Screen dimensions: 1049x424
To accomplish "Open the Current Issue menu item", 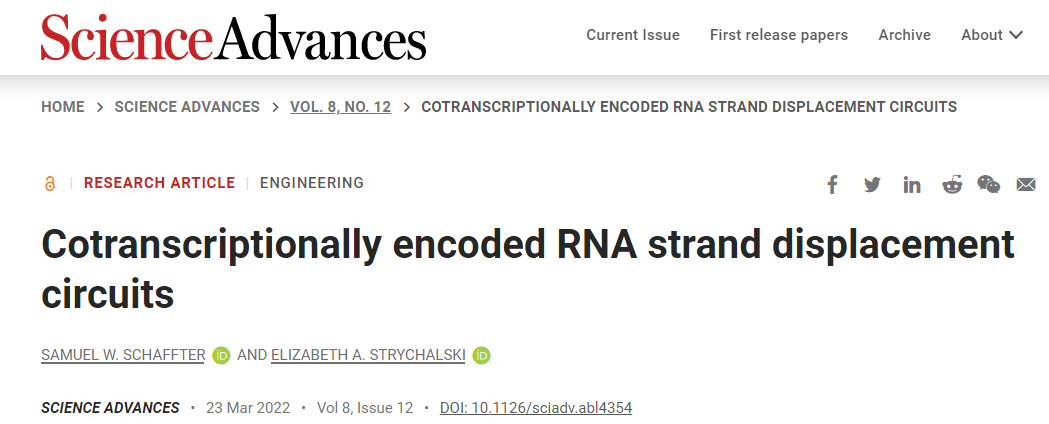I will 633,35.
